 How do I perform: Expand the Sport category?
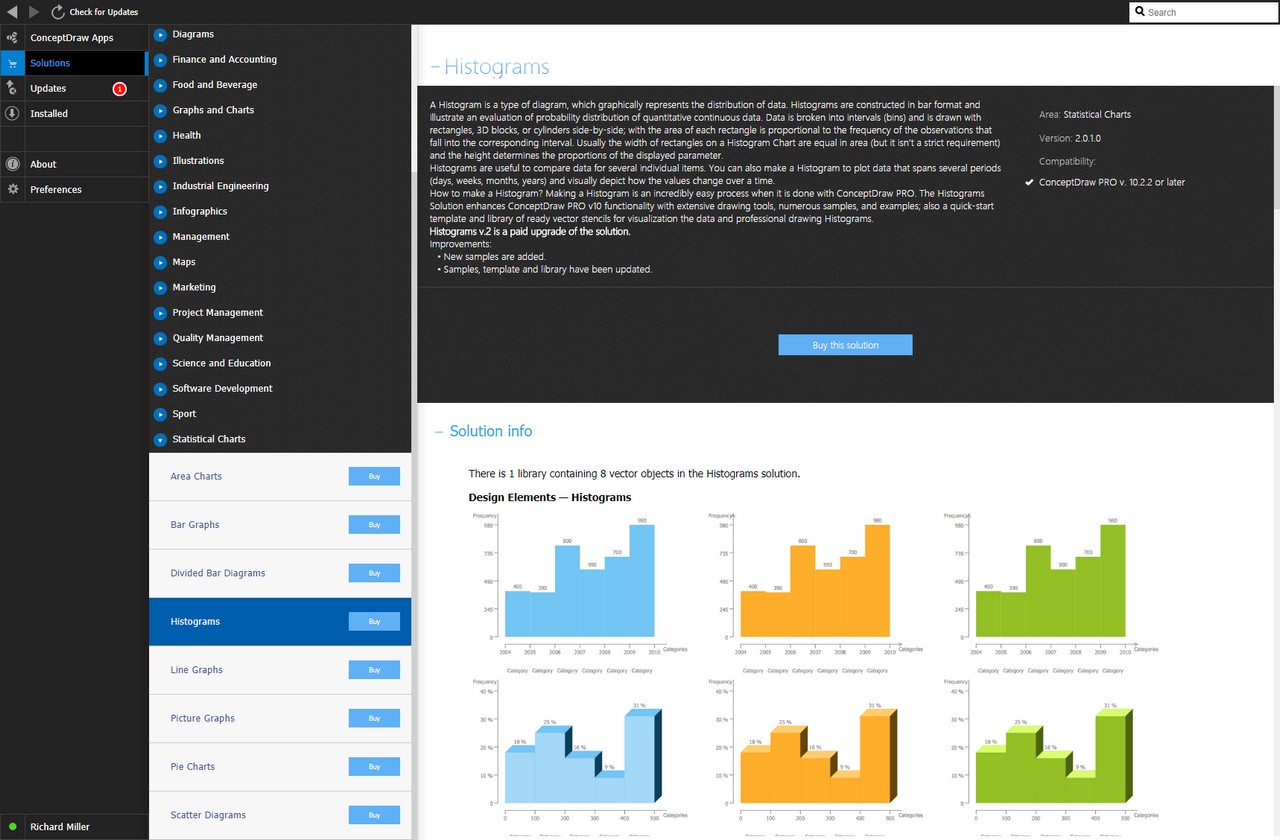160,414
